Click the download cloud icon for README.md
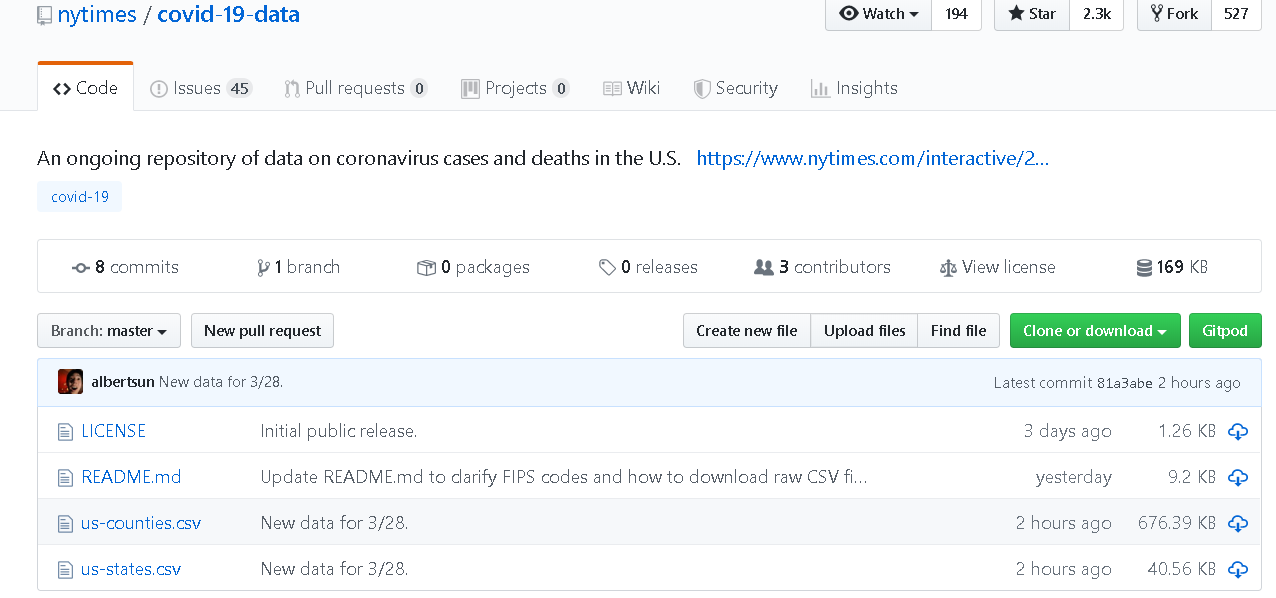The image size is (1276, 598). point(1238,477)
